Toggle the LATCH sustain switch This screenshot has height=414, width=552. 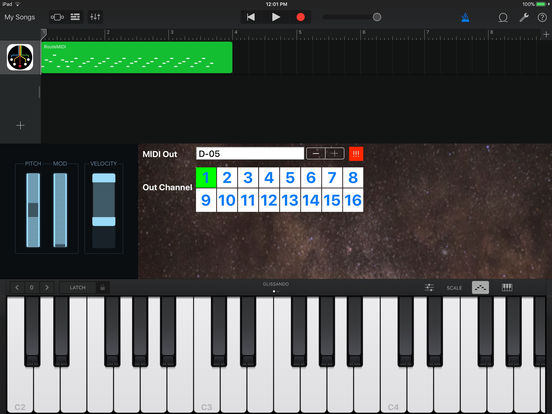[77, 288]
